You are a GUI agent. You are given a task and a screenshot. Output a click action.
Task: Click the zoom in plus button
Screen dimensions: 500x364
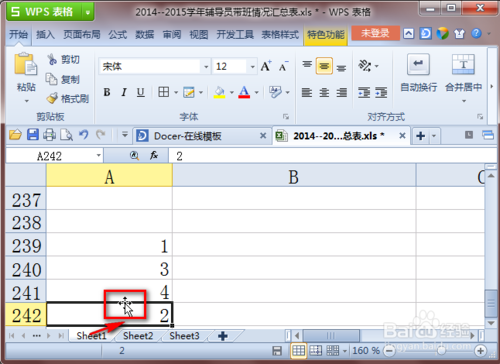point(480,351)
